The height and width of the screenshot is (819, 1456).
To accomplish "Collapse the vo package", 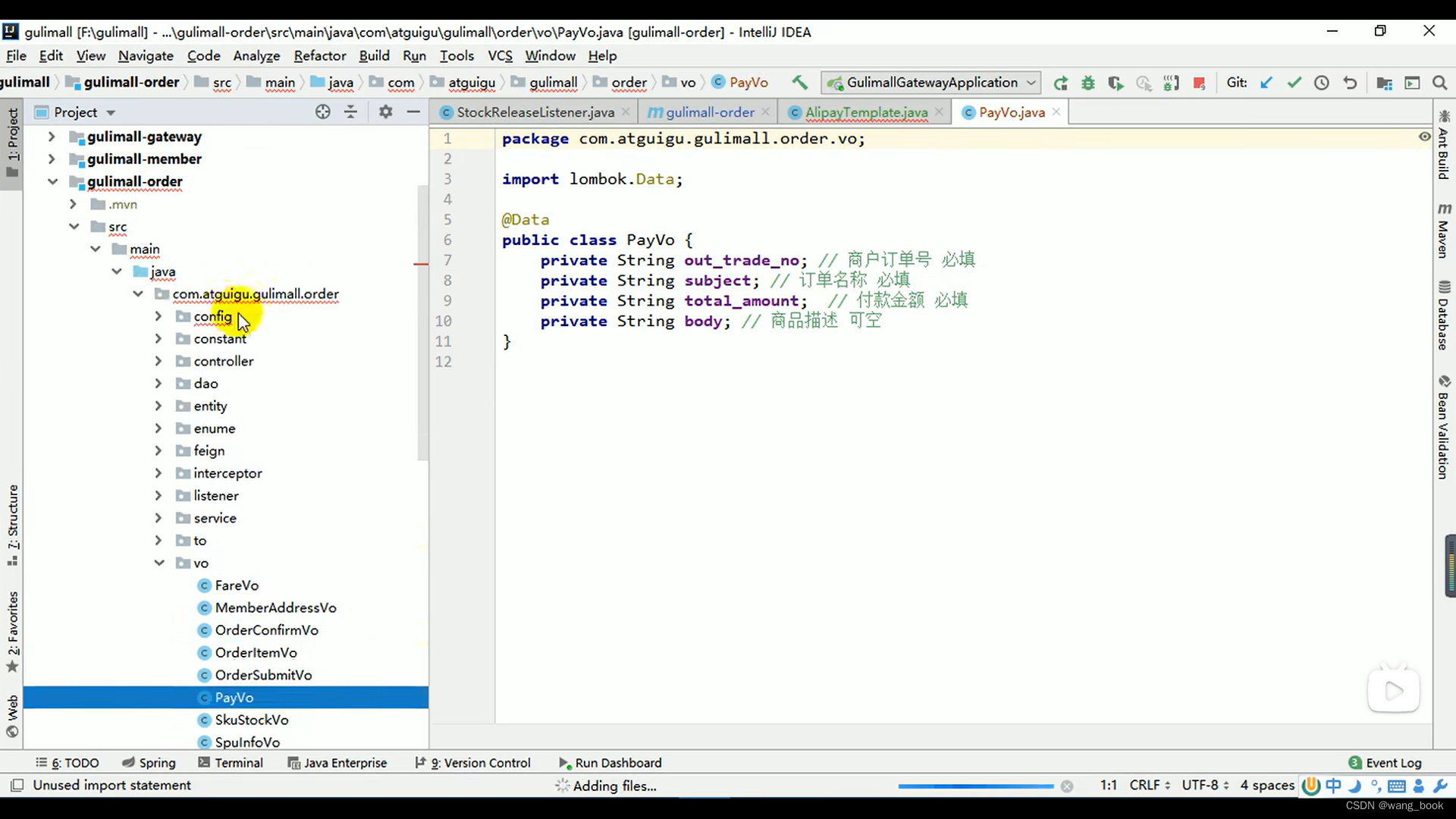I will pyautogui.click(x=159, y=563).
